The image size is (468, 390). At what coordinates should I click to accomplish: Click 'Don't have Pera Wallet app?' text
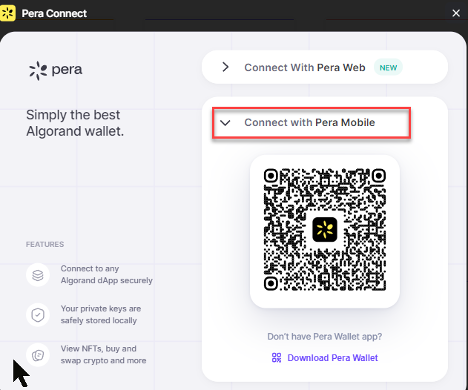click(325, 336)
